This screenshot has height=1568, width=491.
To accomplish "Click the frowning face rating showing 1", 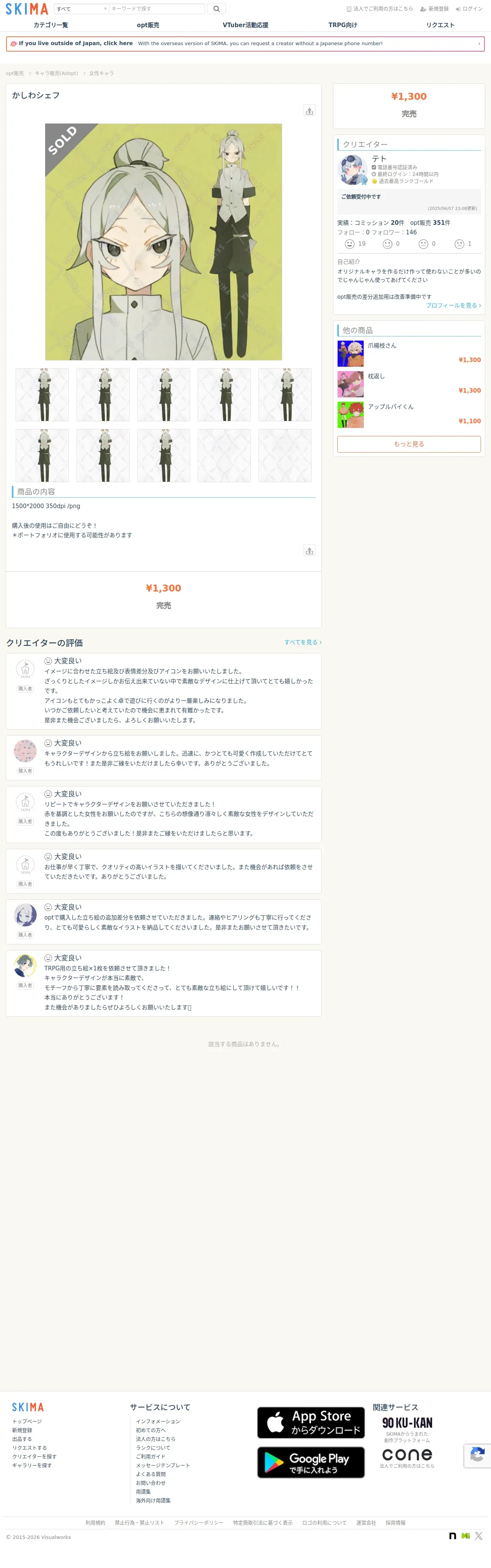I will click(x=459, y=244).
